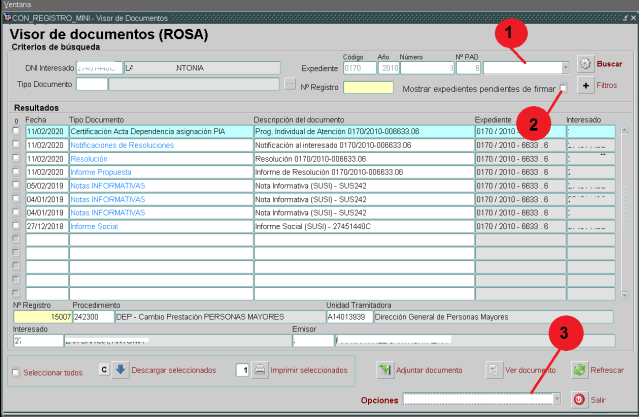This screenshot has height=417, width=639.
Task: Click the red Salir exit icon
Action: 579,399
